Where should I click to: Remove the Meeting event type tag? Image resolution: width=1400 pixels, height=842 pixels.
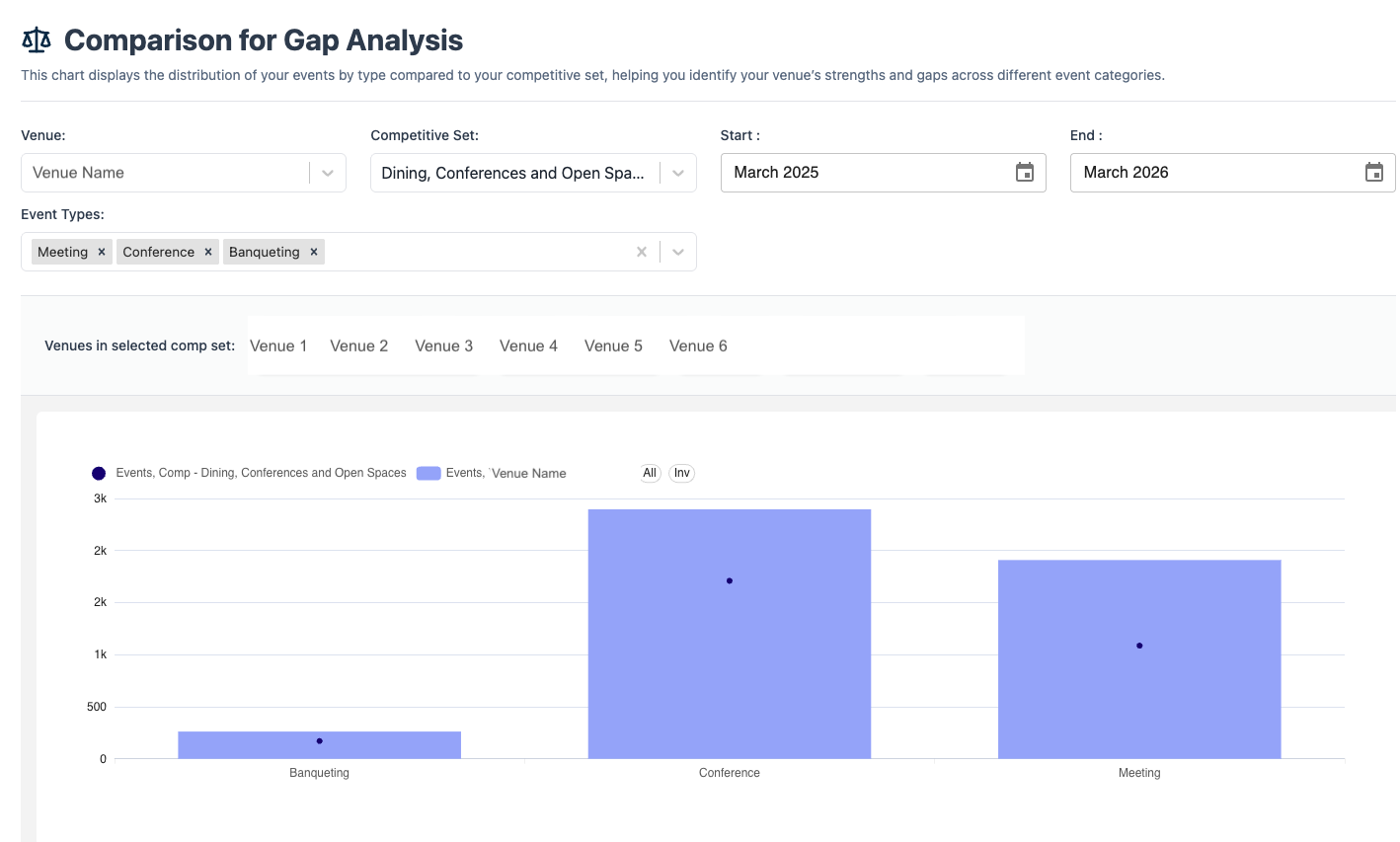coord(100,252)
